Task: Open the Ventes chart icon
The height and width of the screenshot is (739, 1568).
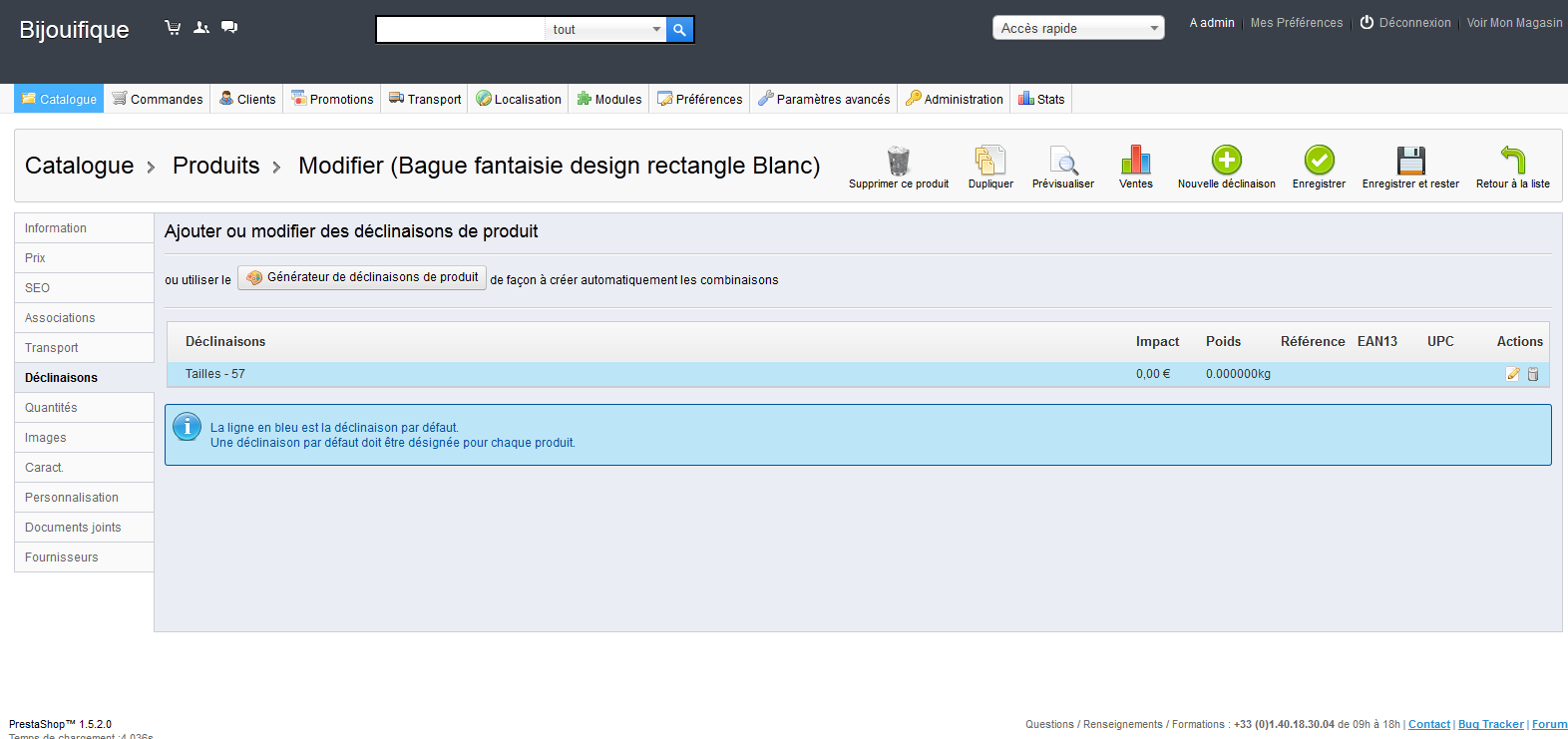Action: [x=1135, y=162]
